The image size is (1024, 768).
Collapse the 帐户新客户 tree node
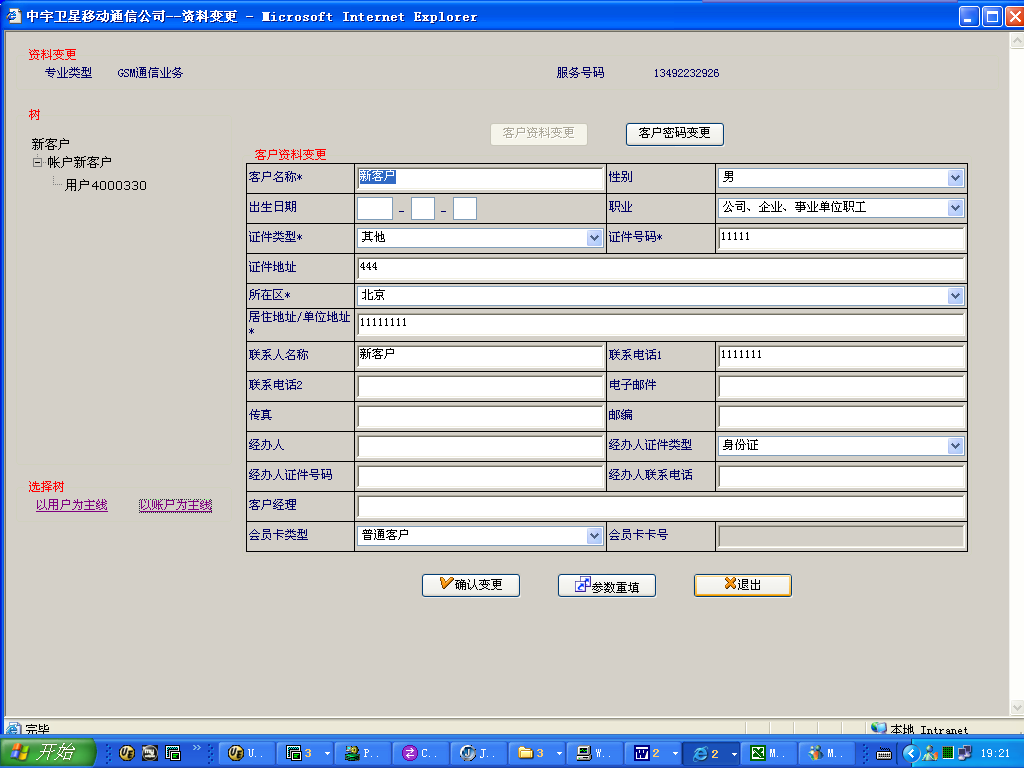pyautogui.click(x=38, y=162)
